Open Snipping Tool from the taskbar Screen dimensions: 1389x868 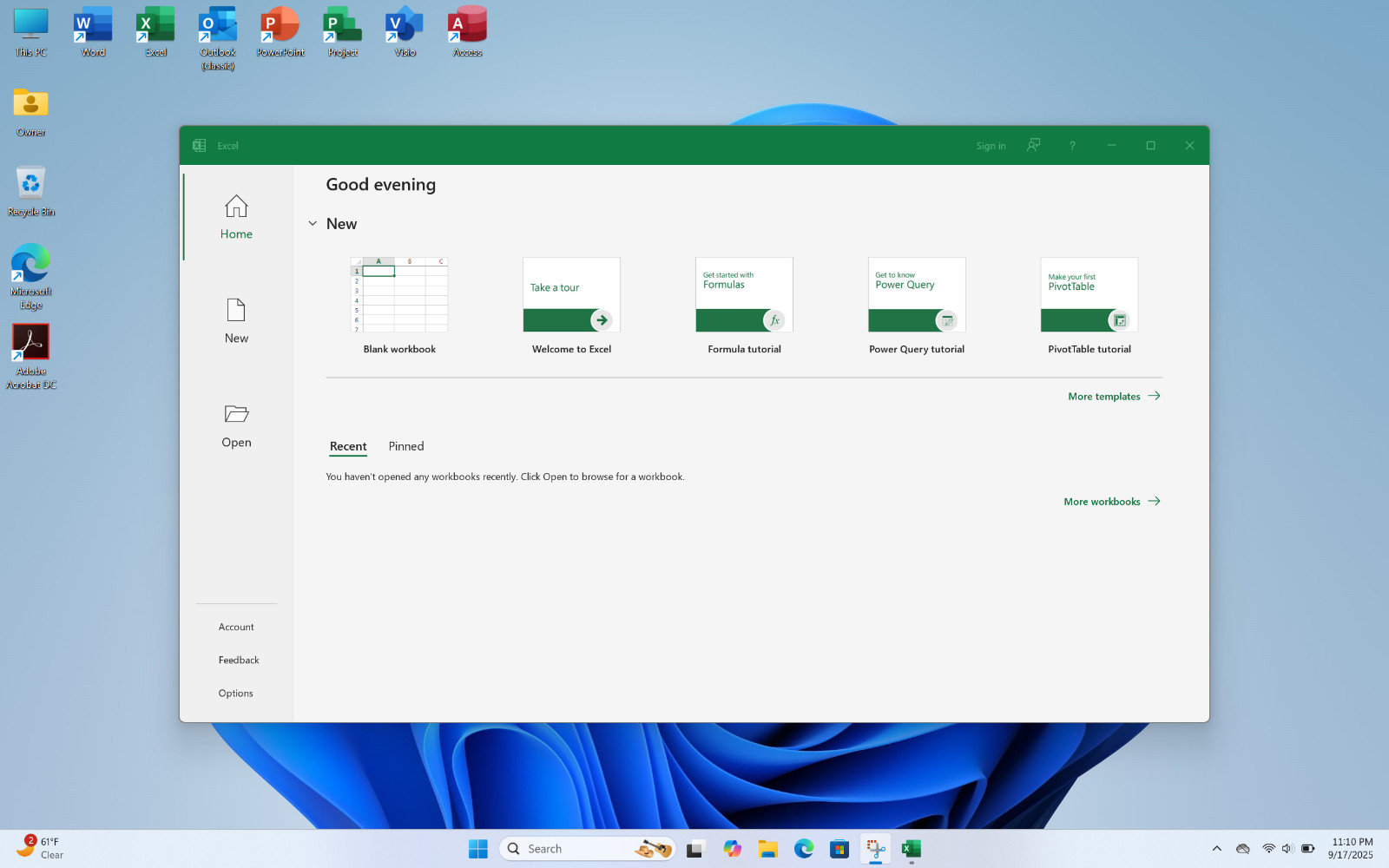pyautogui.click(x=875, y=849)
